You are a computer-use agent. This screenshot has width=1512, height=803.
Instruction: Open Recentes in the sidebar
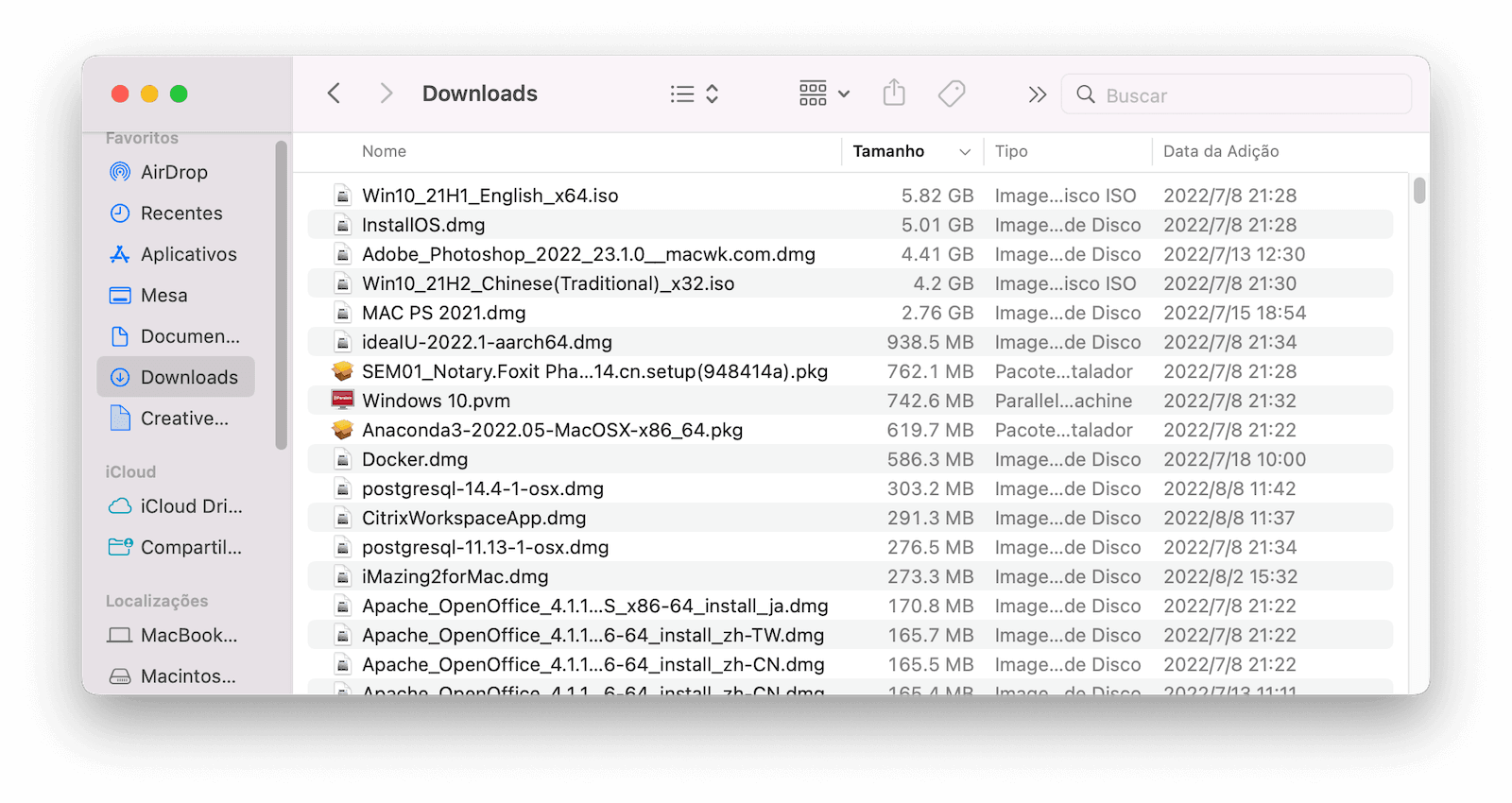click(x=176, y=214)
